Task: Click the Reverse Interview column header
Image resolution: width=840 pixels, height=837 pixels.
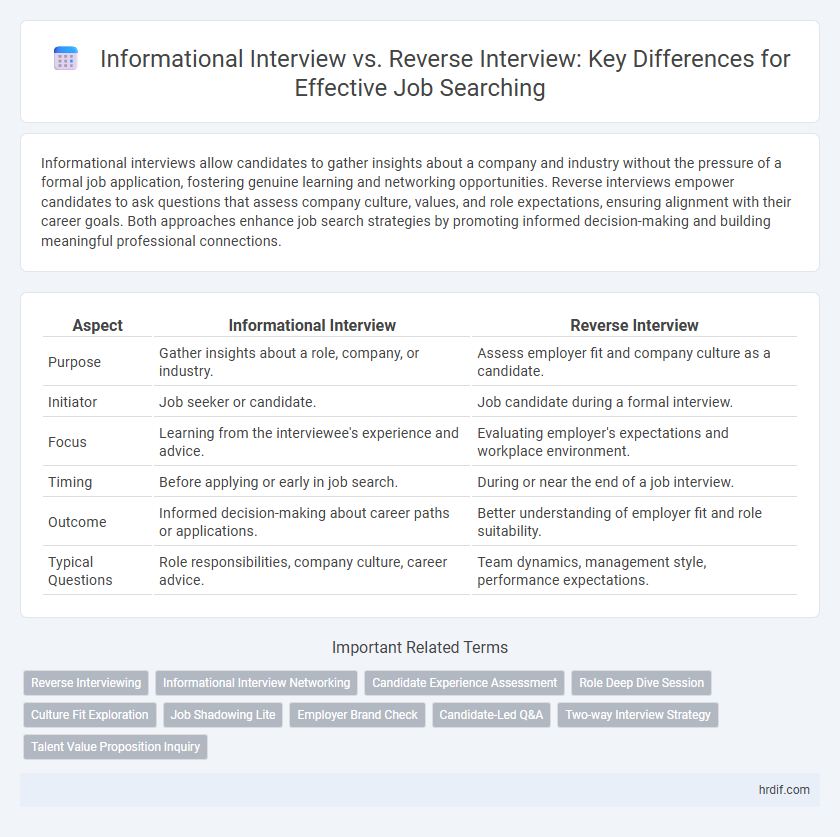Action: tap(634, 325)
